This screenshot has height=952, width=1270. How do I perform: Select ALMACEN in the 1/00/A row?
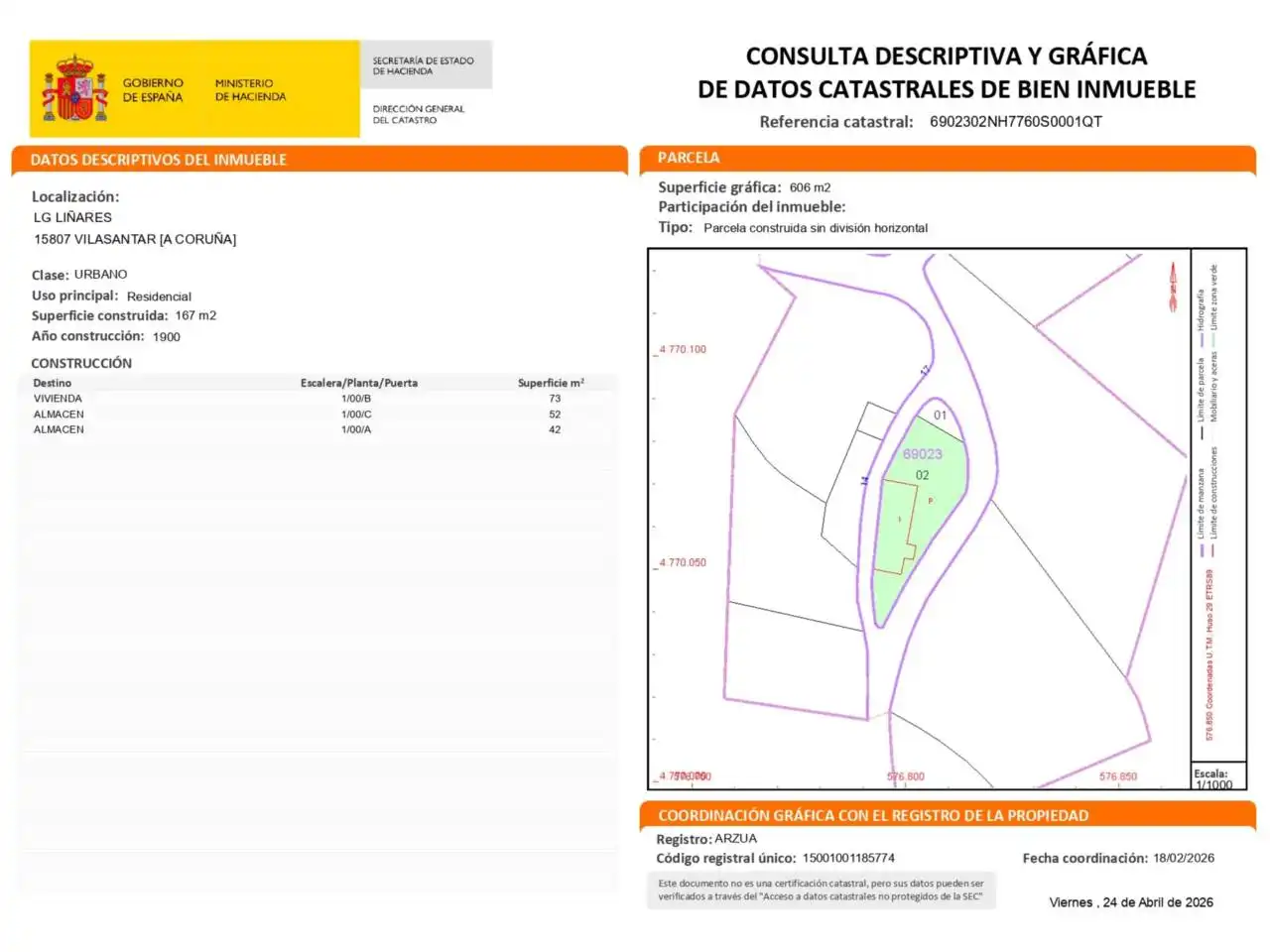[59, 429]
